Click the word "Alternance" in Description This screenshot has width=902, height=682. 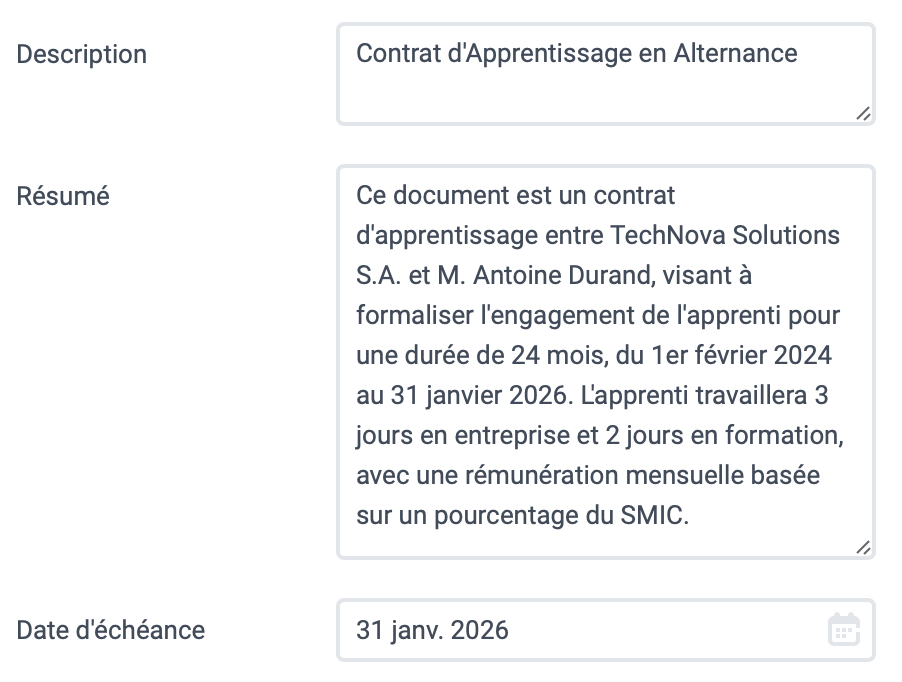(x=735, y=53)
